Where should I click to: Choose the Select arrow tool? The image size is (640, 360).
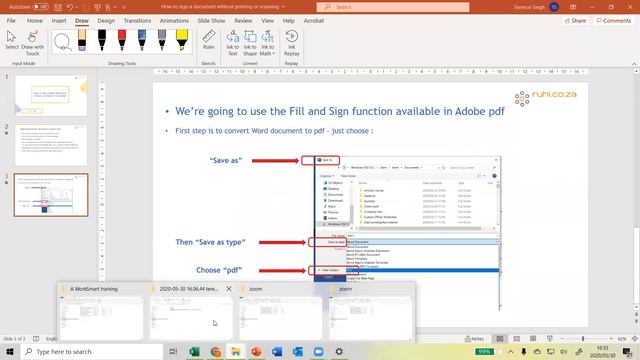(11, 40)
